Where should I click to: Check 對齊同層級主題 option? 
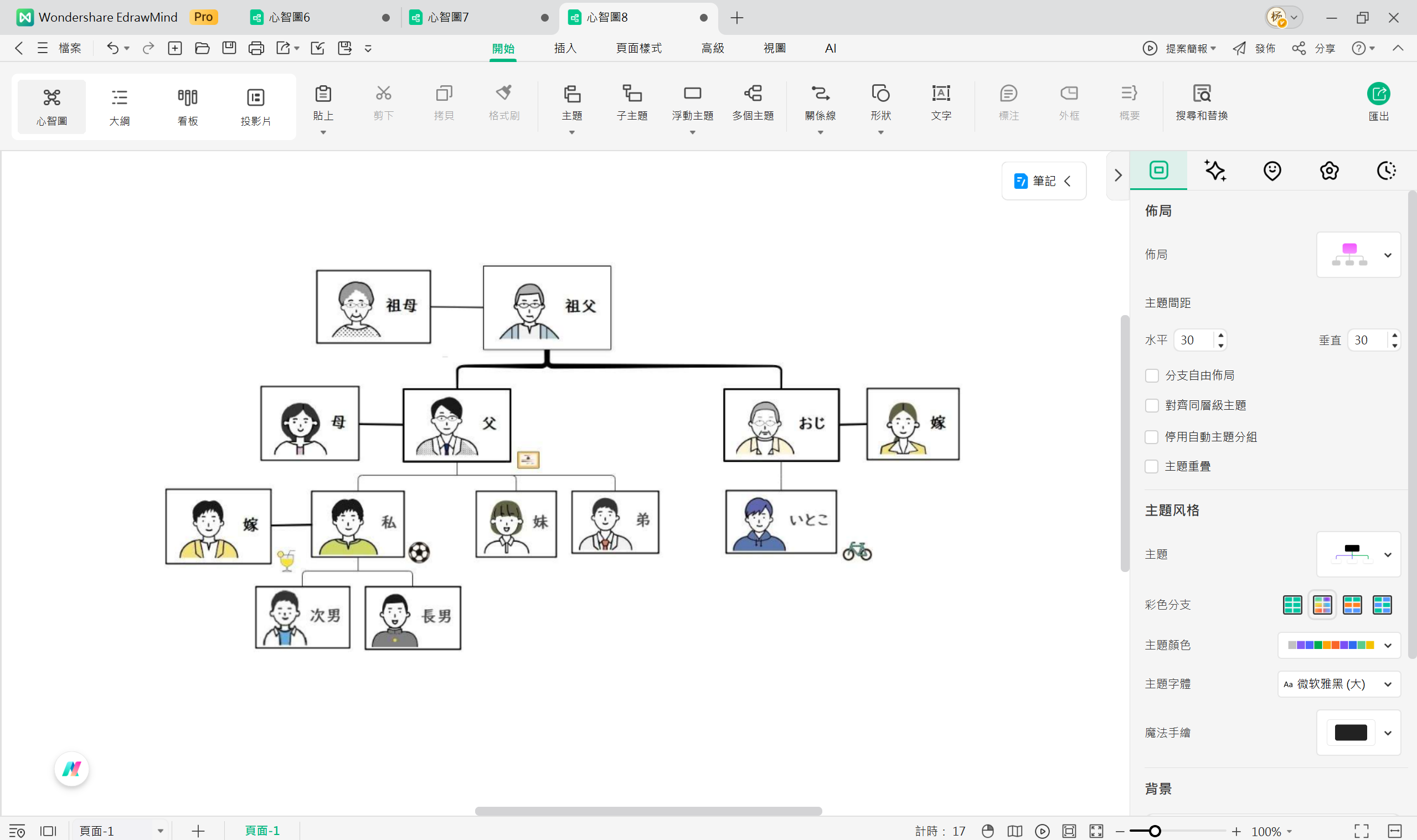(x=1151, y=406)
